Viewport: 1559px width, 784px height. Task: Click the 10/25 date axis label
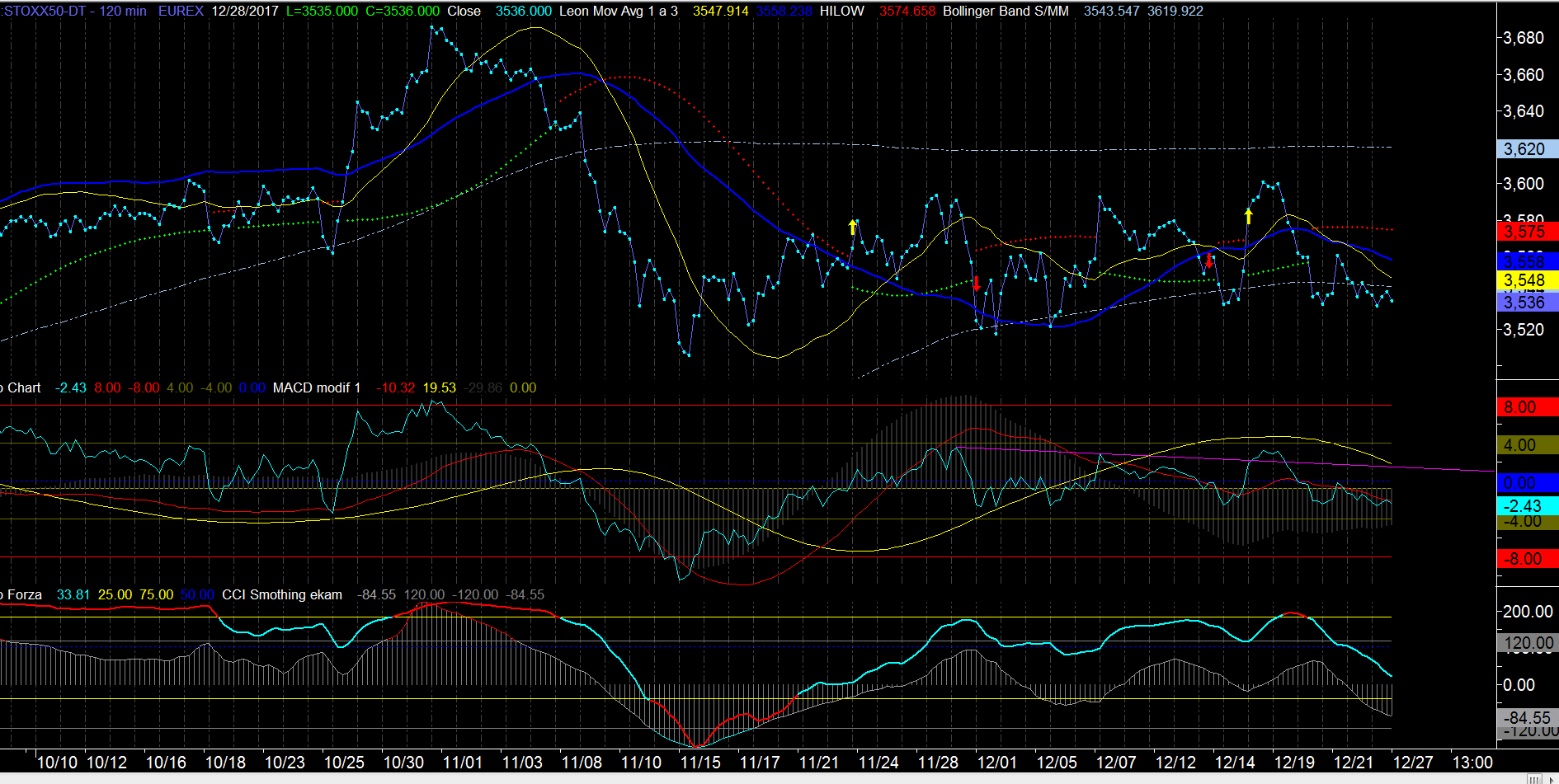(x=344, y=763)
